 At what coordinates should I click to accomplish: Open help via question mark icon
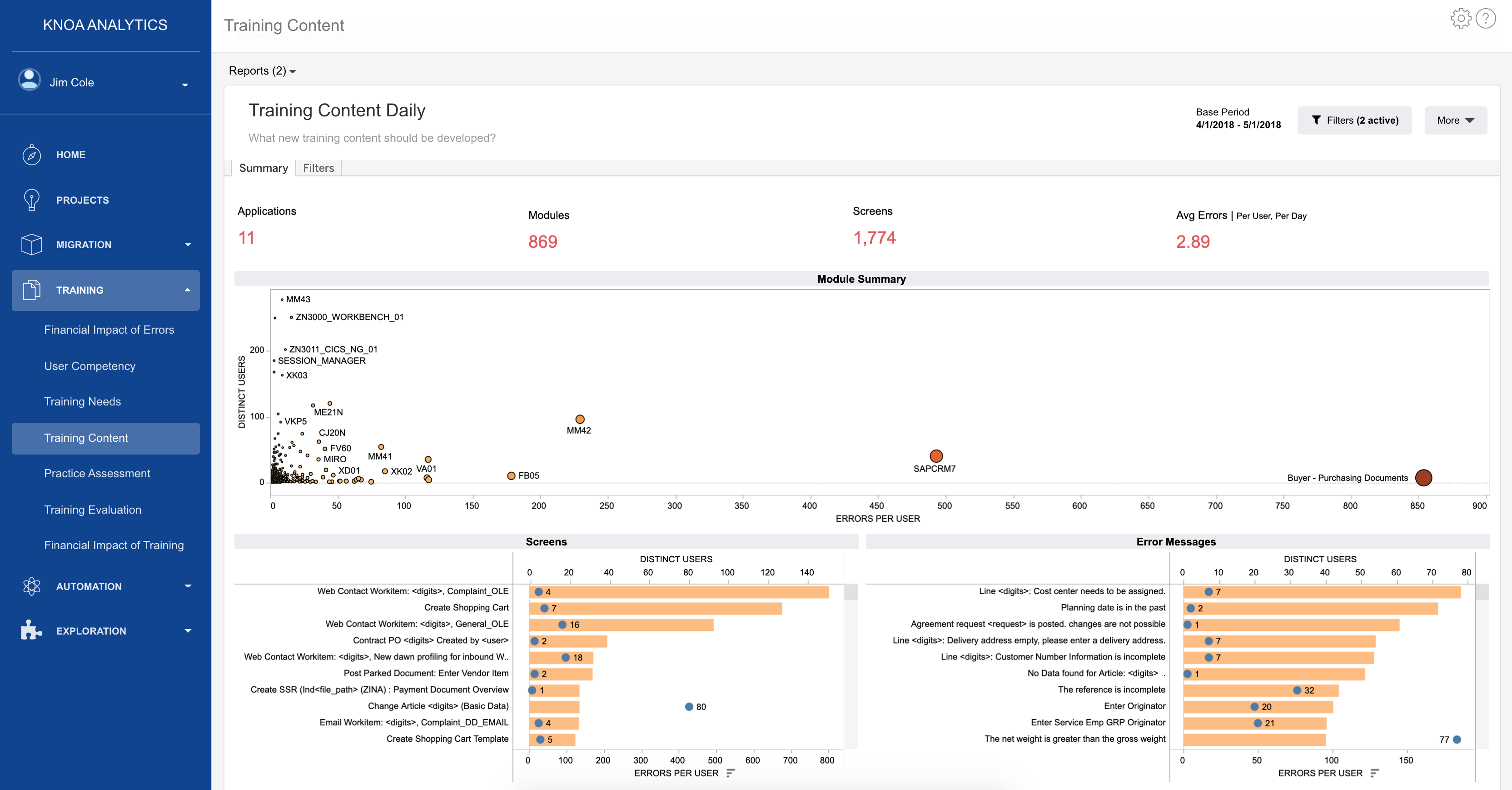tap(1485, 19)
